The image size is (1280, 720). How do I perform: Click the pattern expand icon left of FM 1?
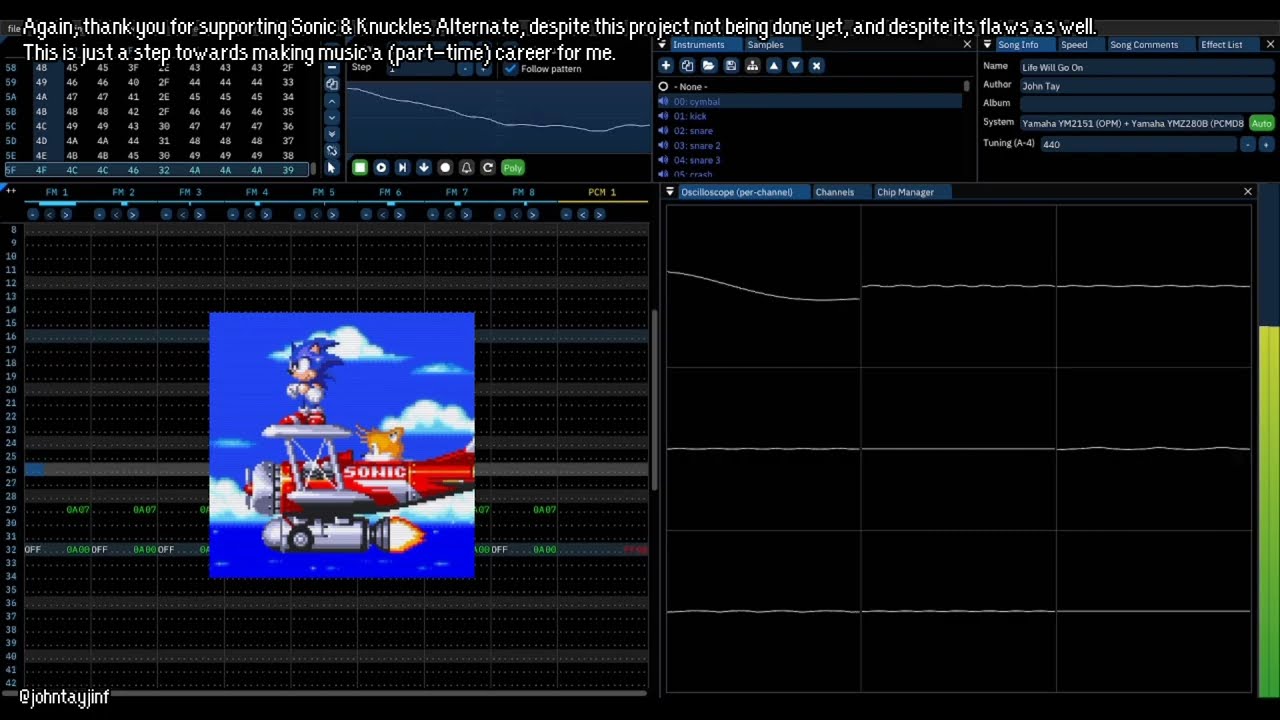tap(11, 191)
